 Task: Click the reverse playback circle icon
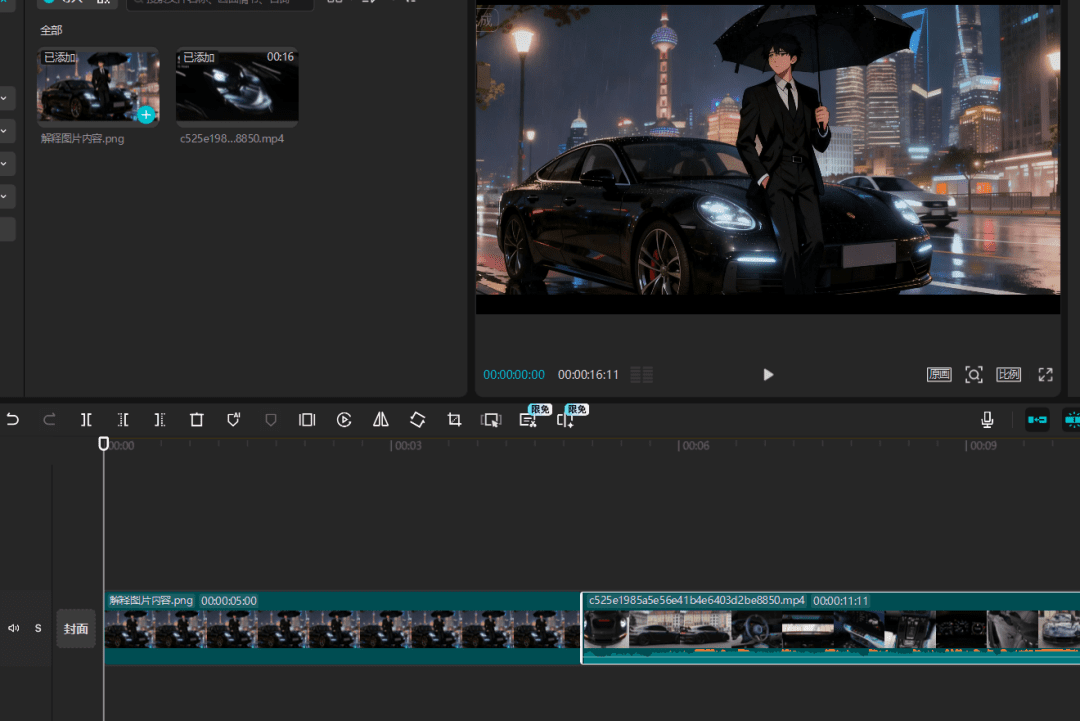(x=344, y=420)
